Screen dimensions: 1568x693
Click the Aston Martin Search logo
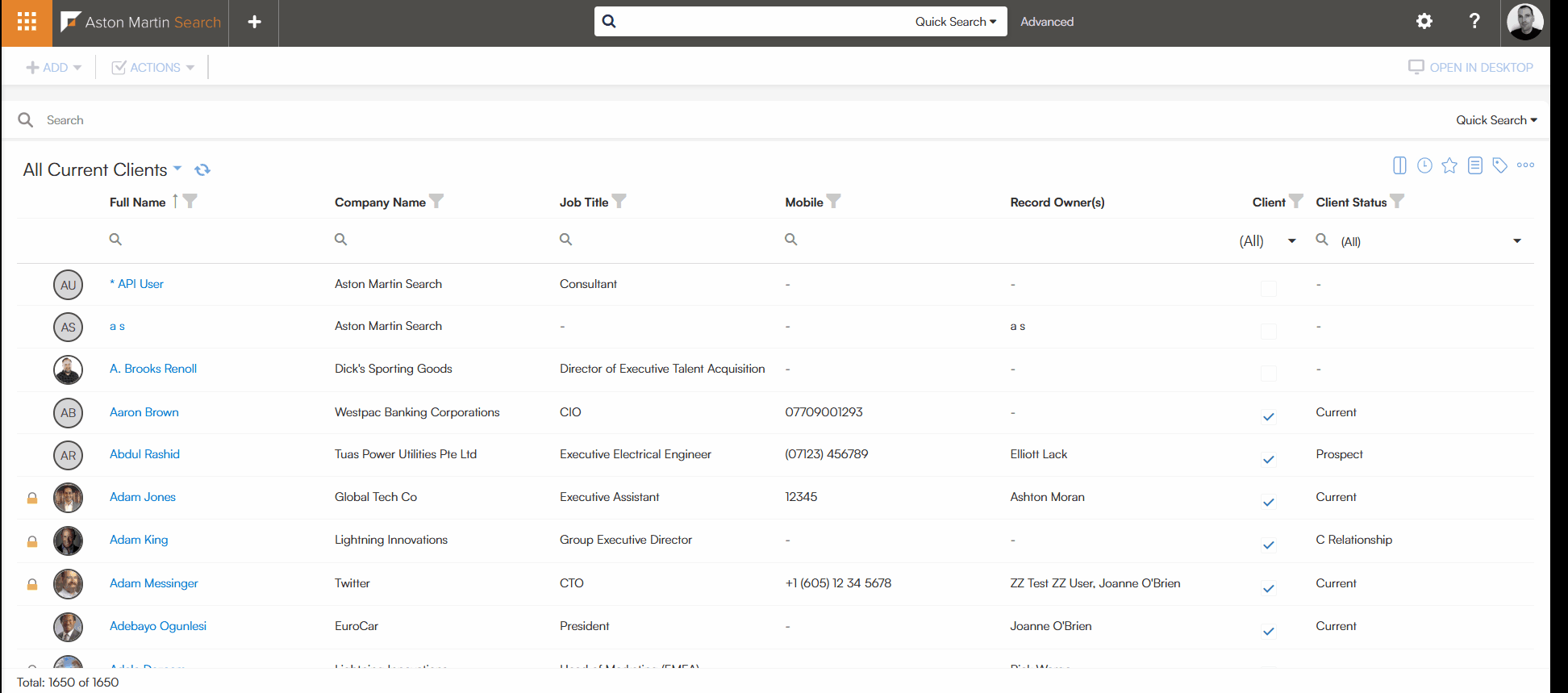click(141, 22)
